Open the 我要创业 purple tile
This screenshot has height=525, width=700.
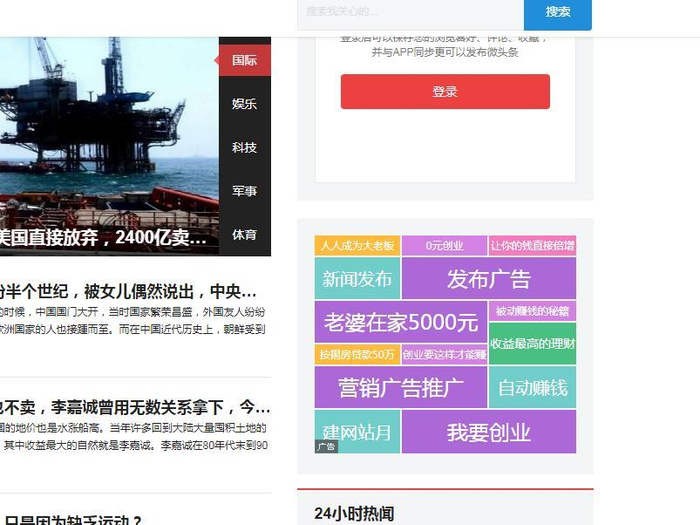(489, 432)
